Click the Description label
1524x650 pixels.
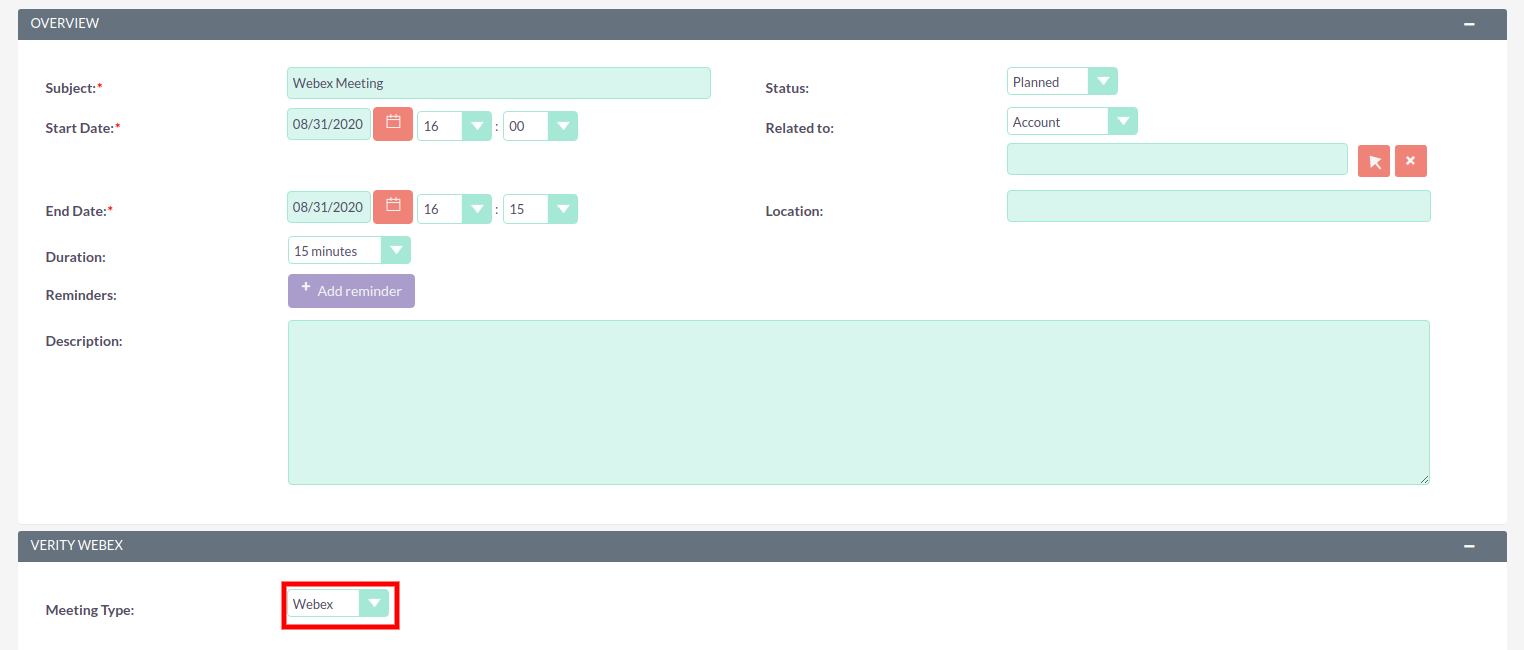84,341
